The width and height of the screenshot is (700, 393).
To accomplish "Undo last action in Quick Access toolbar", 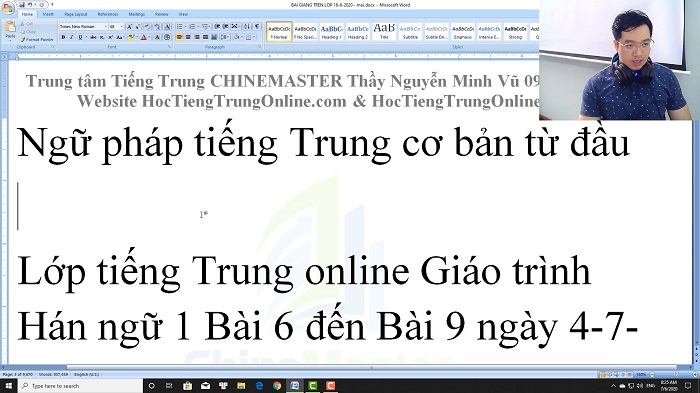I will [30, 5].
